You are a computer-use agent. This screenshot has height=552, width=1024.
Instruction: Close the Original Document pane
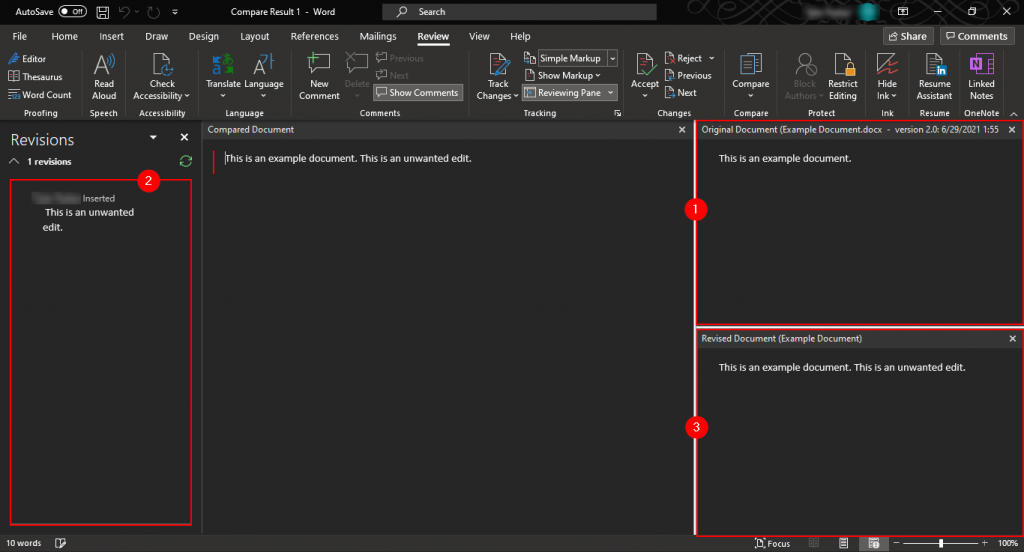pyautogui.click(x=1012, y=130)
